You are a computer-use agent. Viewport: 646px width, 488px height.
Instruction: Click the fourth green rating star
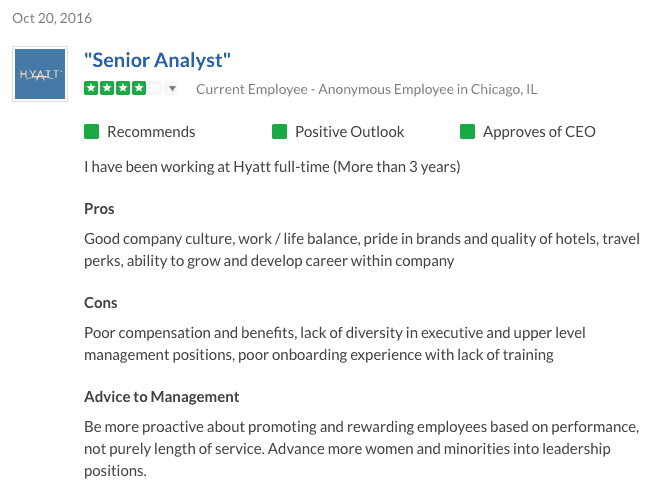[139, 88]
